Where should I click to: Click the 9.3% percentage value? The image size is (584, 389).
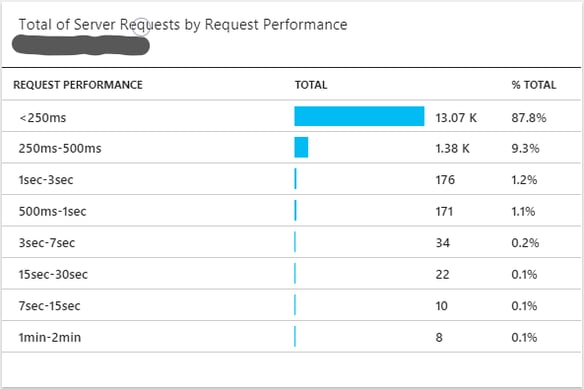point(525,148)
